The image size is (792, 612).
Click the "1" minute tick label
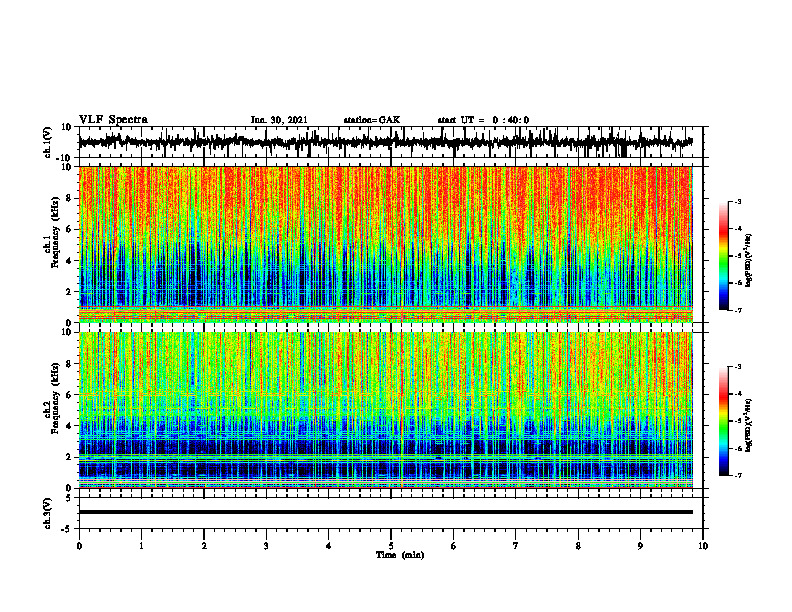click(141, 546)
